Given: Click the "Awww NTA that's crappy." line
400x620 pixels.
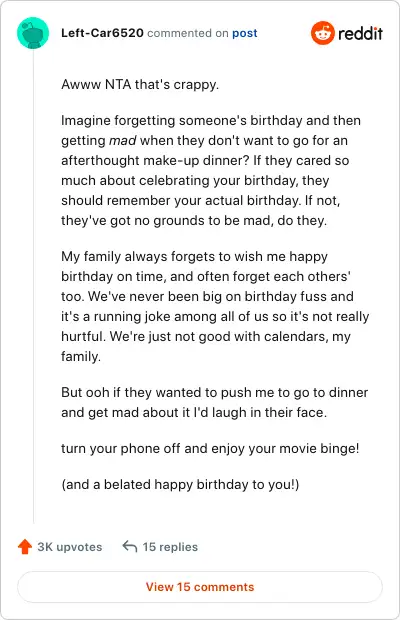Looking at the screenshot, I should tap(140, 84).
